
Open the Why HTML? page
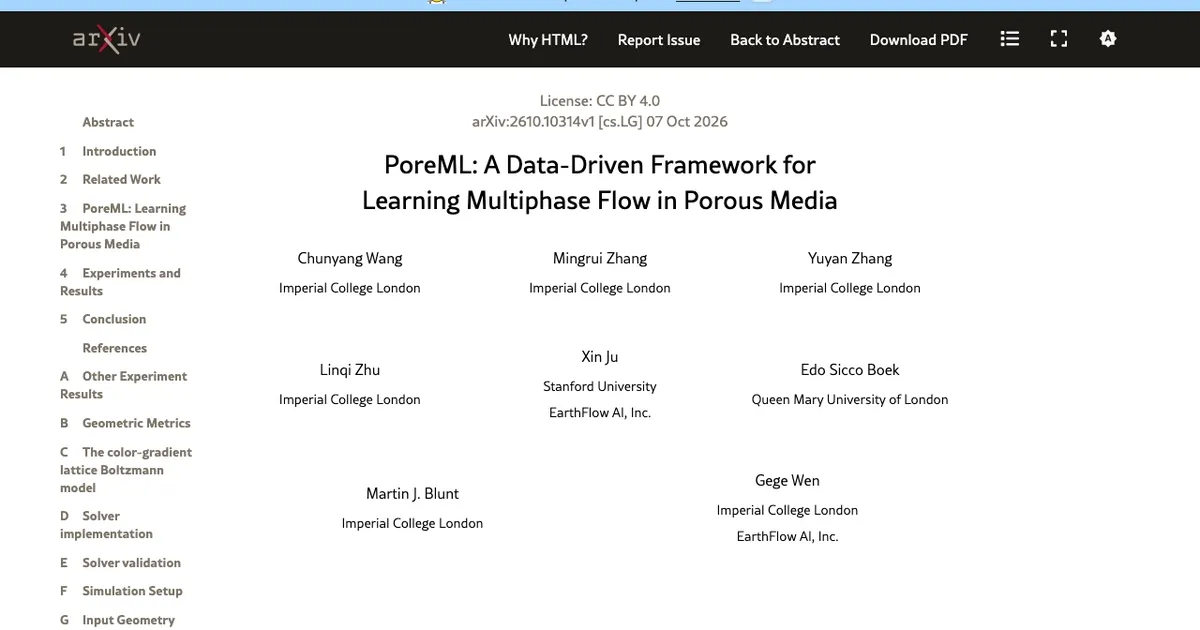pyautogui.click(x=548, y=40)
